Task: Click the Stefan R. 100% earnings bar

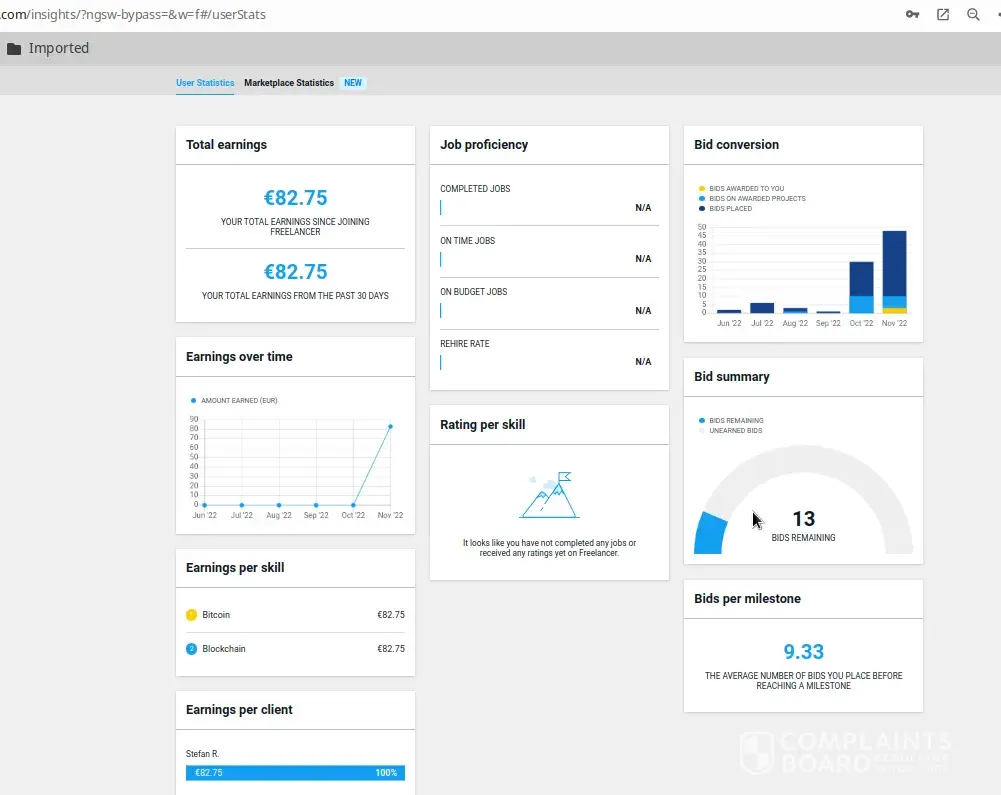Action: [295, 773]
